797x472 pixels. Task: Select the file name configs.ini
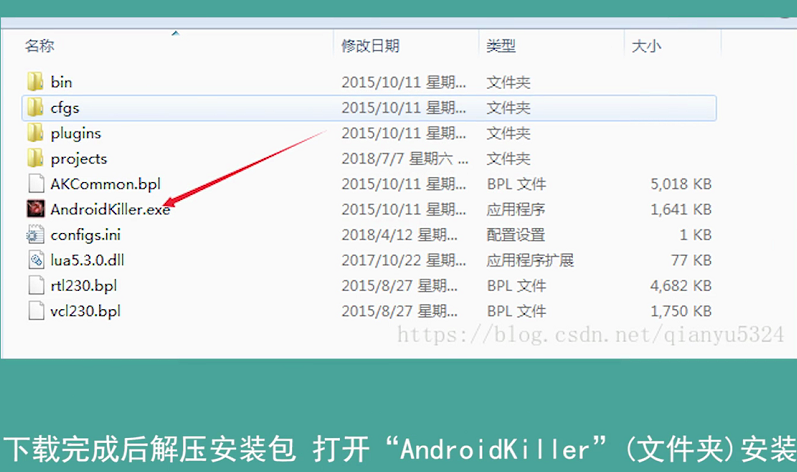[x=85, y=235]
